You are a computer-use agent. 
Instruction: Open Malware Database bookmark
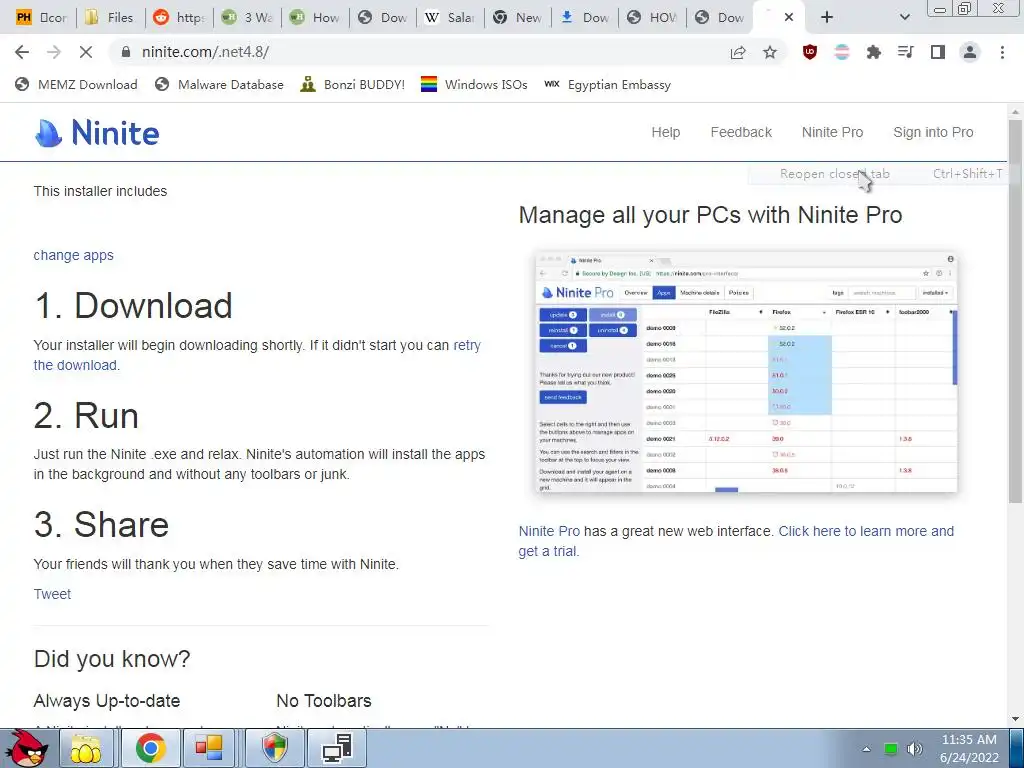(x=219, y=84)
